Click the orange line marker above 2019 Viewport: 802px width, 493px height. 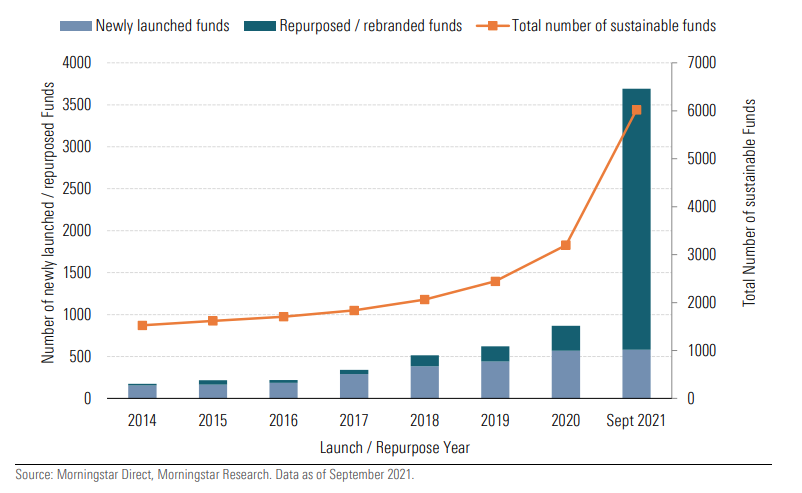[x=495, y=281]
